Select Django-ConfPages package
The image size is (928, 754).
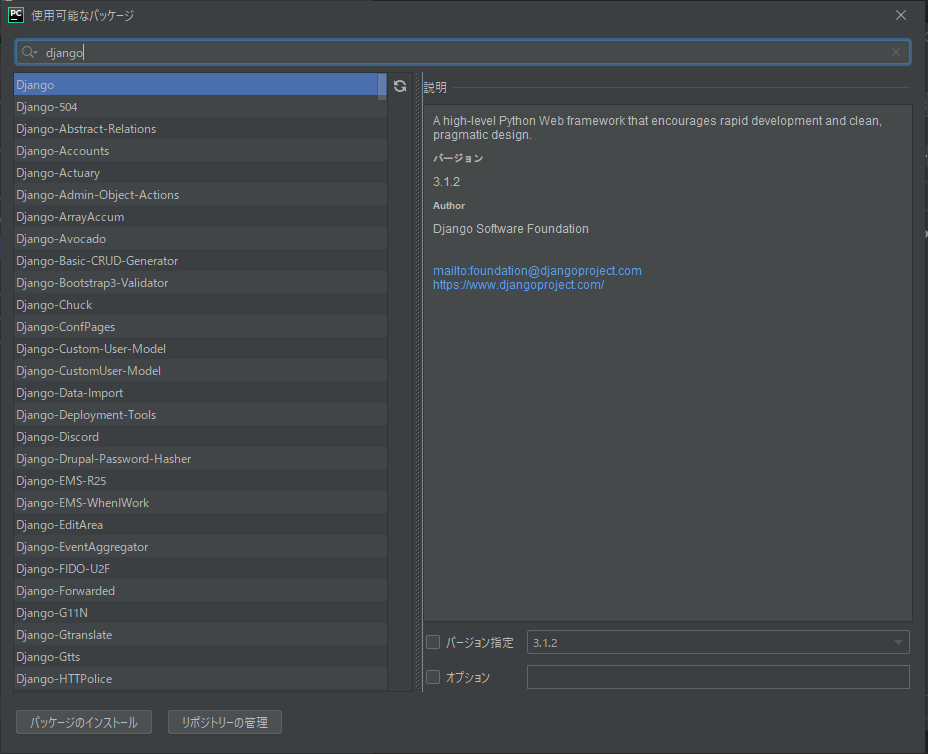(x=200, y=327)
